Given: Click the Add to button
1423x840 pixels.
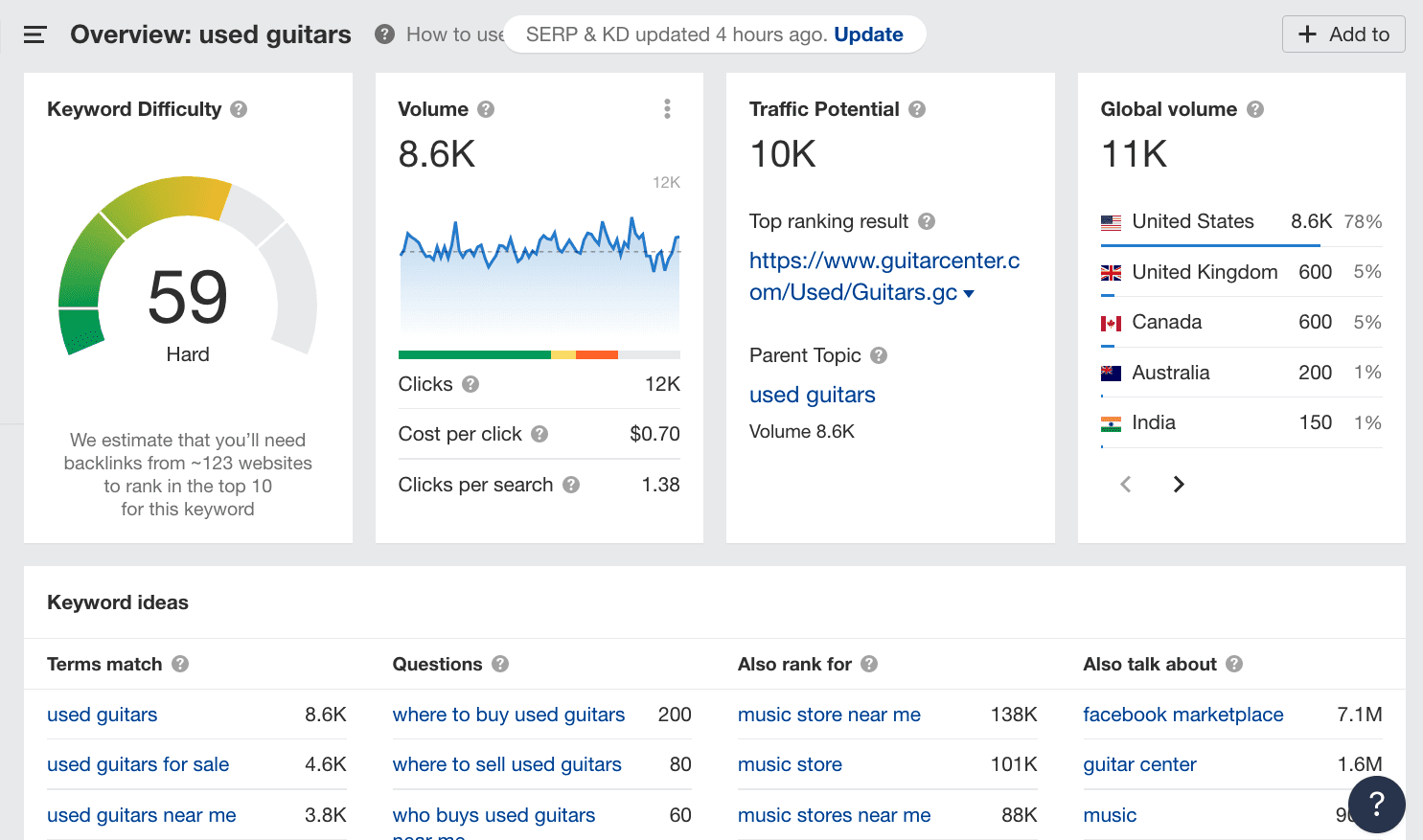Looking at the screenshot, I should tap(1343, 34).
